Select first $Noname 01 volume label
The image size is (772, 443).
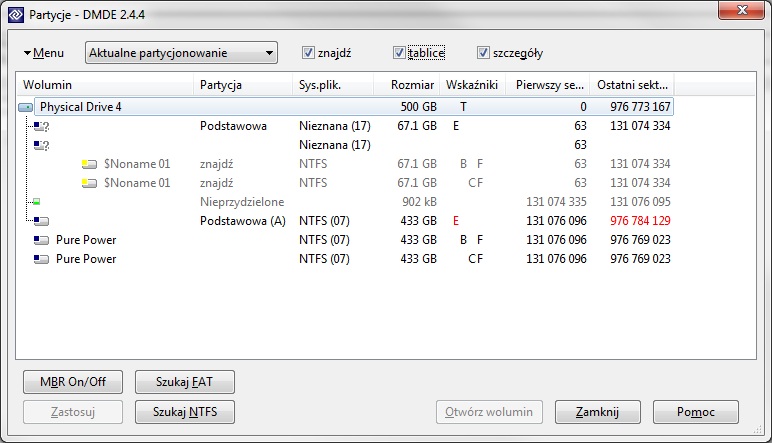pyautogui.click(x=137, y=164)
